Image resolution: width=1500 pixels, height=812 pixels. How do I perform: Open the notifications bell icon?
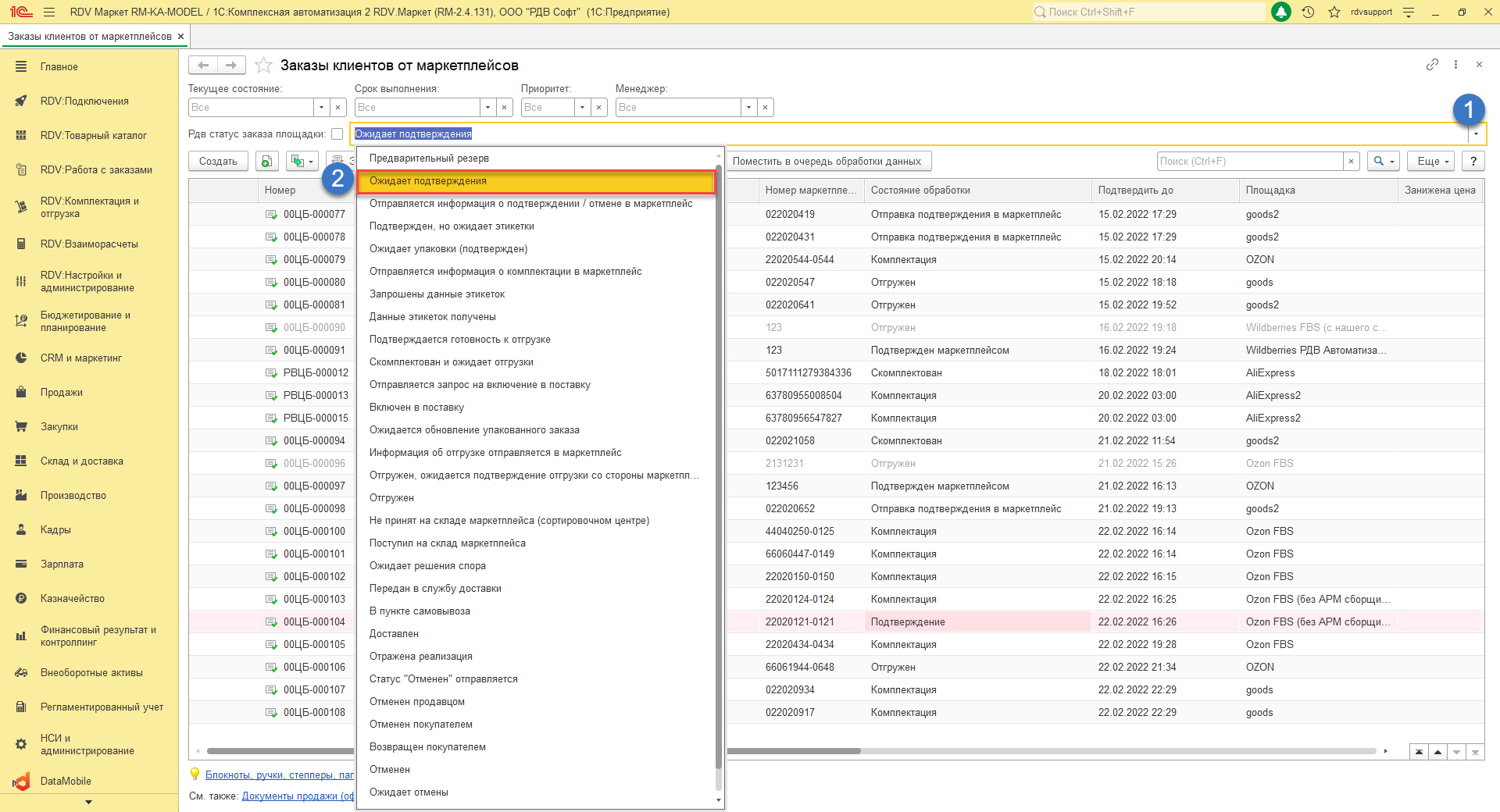pyautogui.click(x=1281, y=12)
